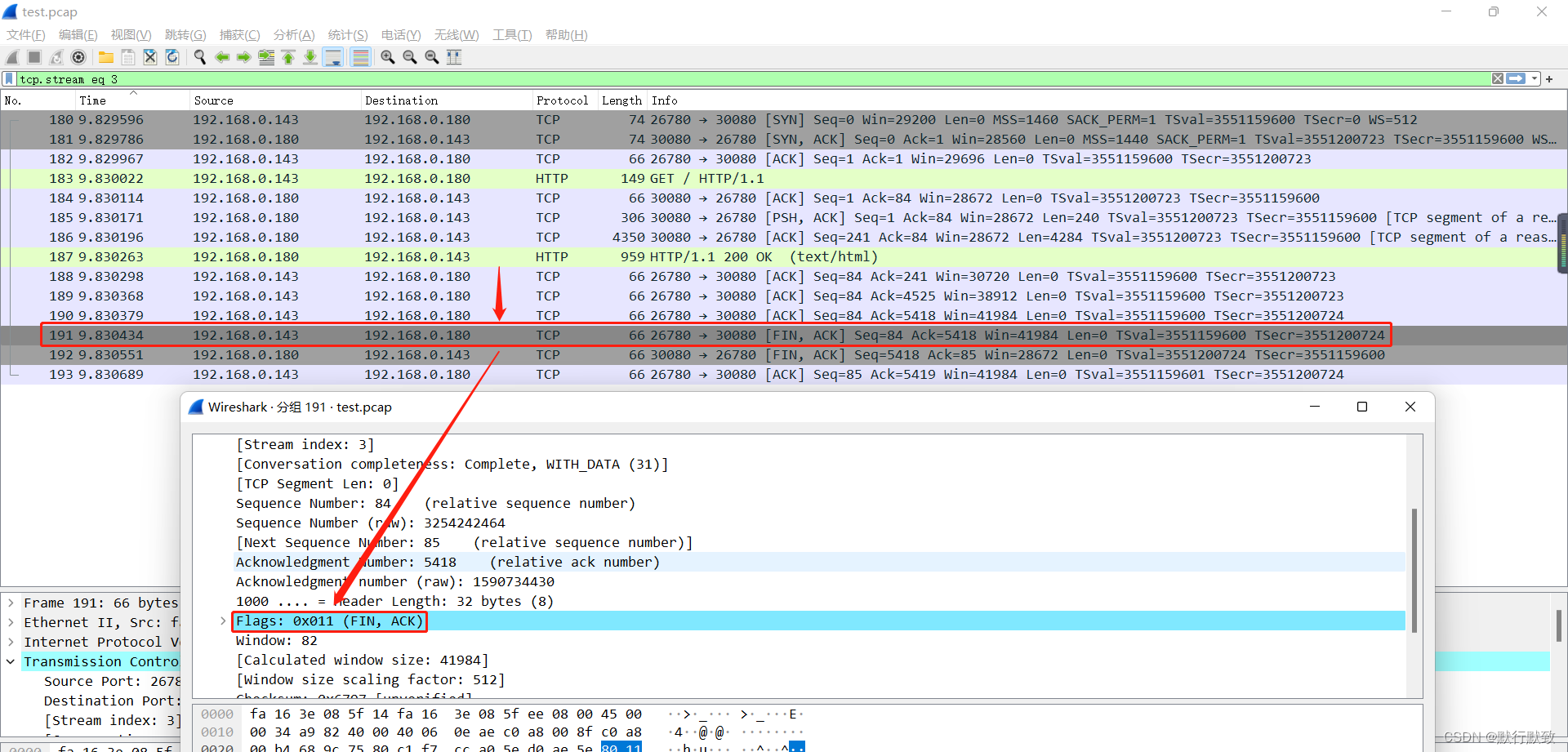The width and height of the screenshot is (1568, 752).
Task: Open the 跳转(G) menu
Action: click(x=185, y=35)
